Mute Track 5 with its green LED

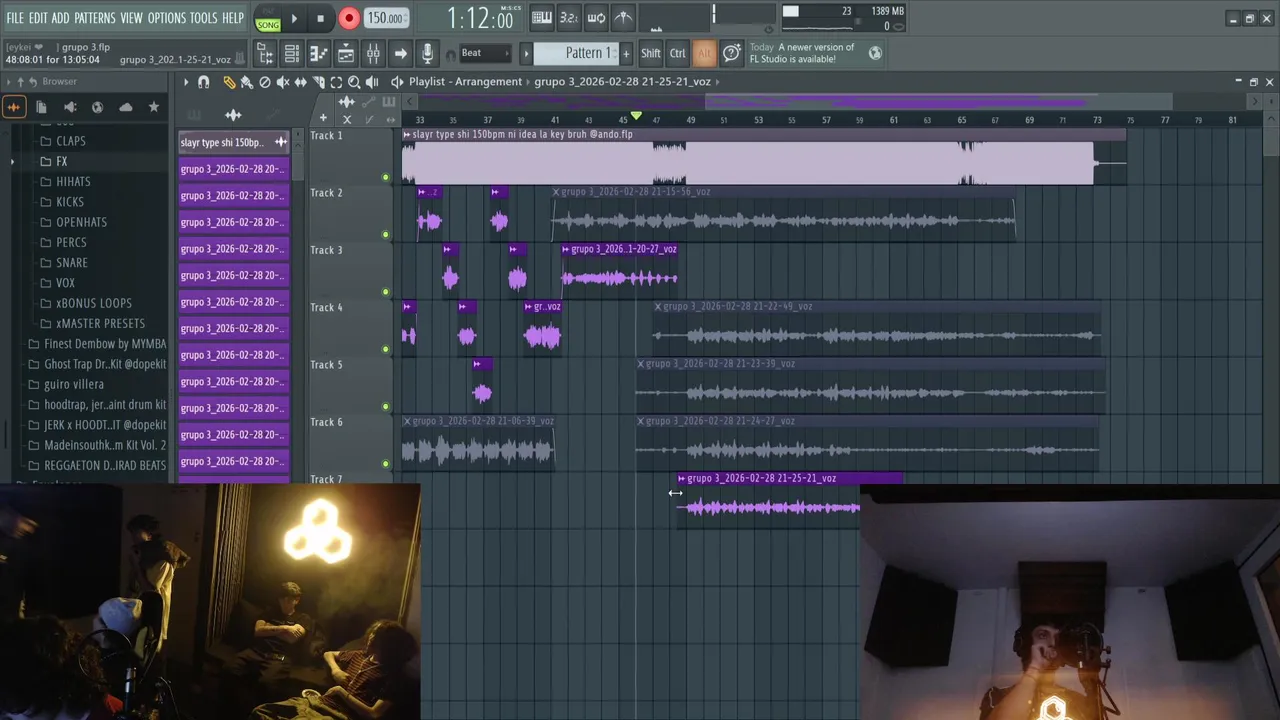tap(385, 407)
